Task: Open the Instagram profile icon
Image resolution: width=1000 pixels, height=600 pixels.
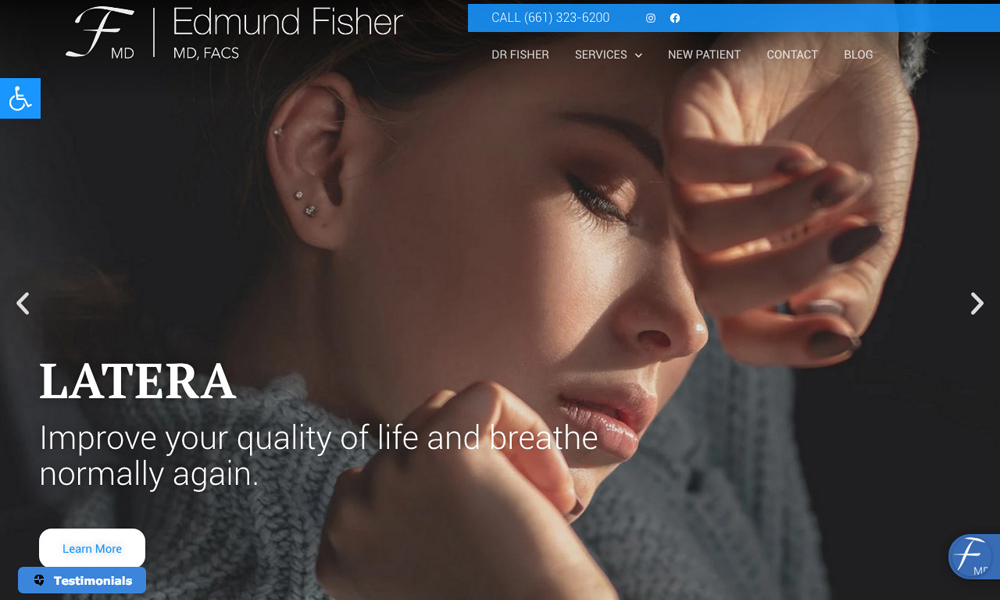Action: (651, 18)
